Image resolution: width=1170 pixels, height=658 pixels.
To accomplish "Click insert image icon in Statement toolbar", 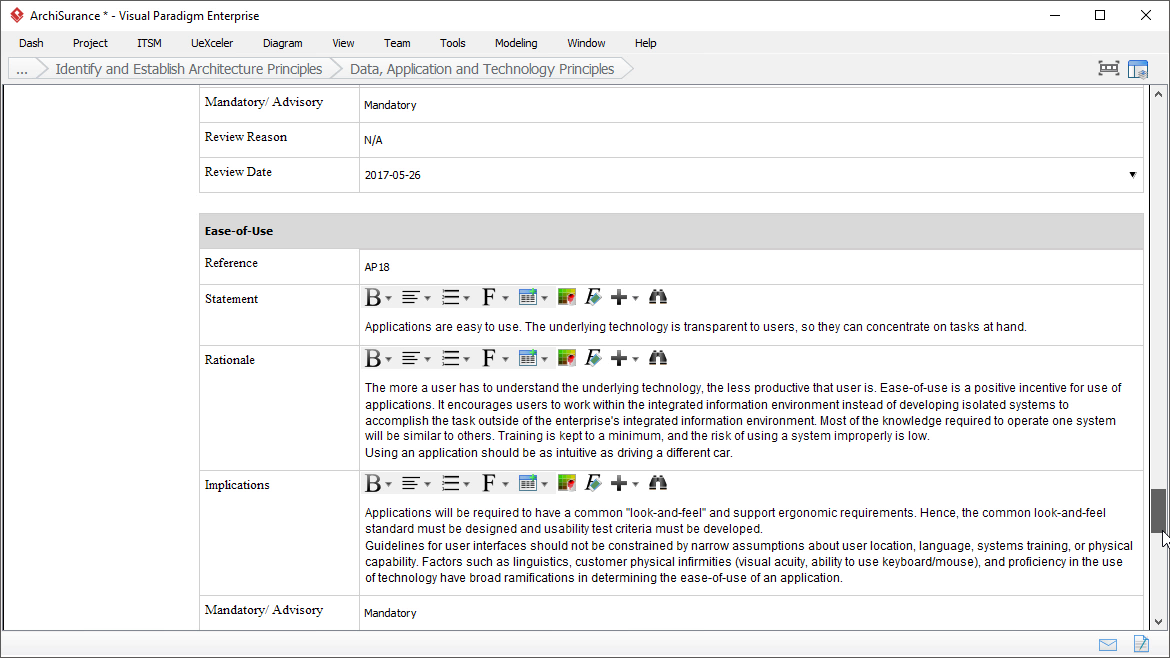I will (567, 298).
